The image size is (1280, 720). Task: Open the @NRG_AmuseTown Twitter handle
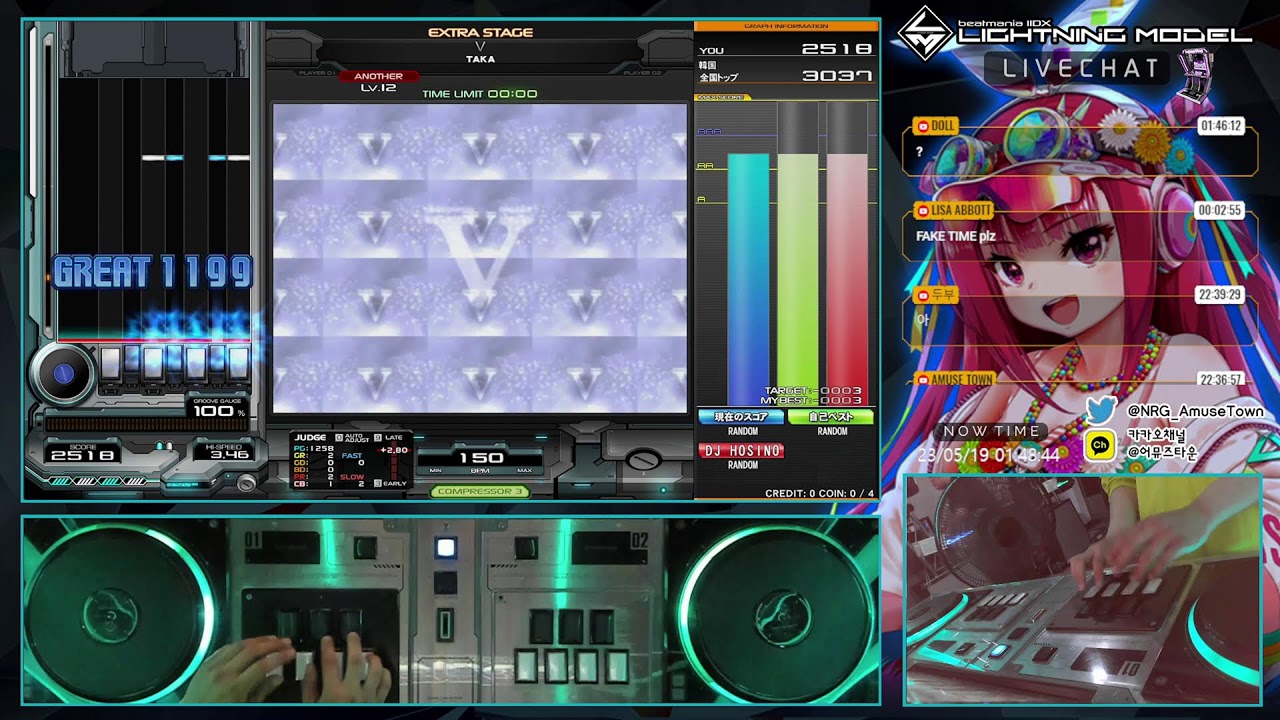pyautogui.click(x=1195, y=411)
